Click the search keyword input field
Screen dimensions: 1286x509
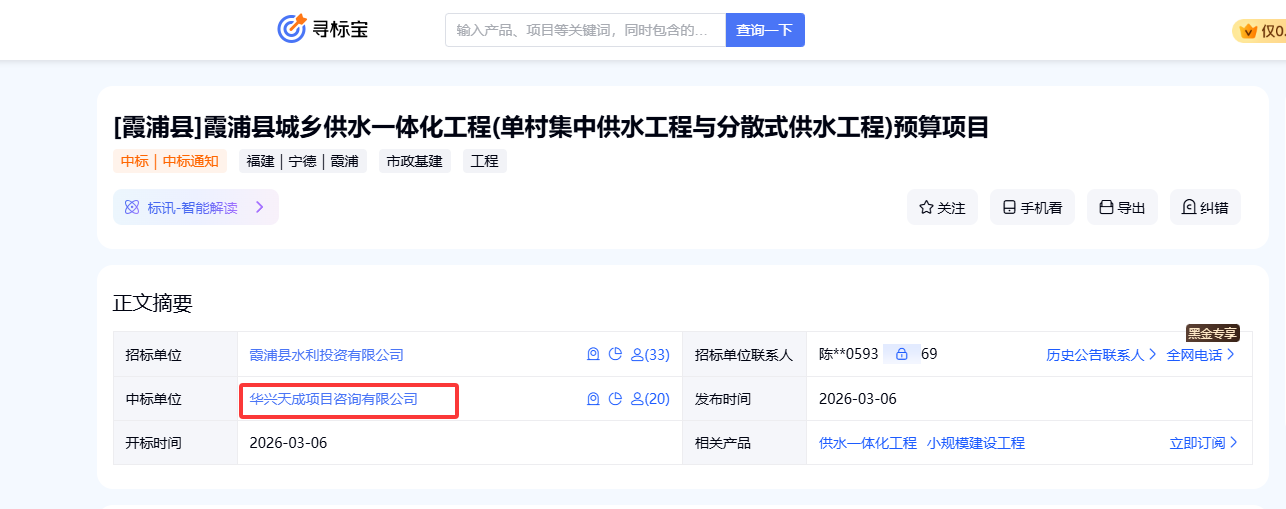(585, 30)
